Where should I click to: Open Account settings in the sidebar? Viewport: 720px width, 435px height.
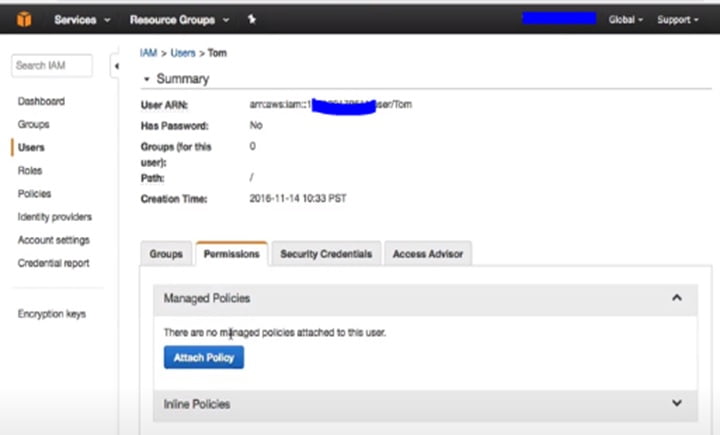point(54,240)
